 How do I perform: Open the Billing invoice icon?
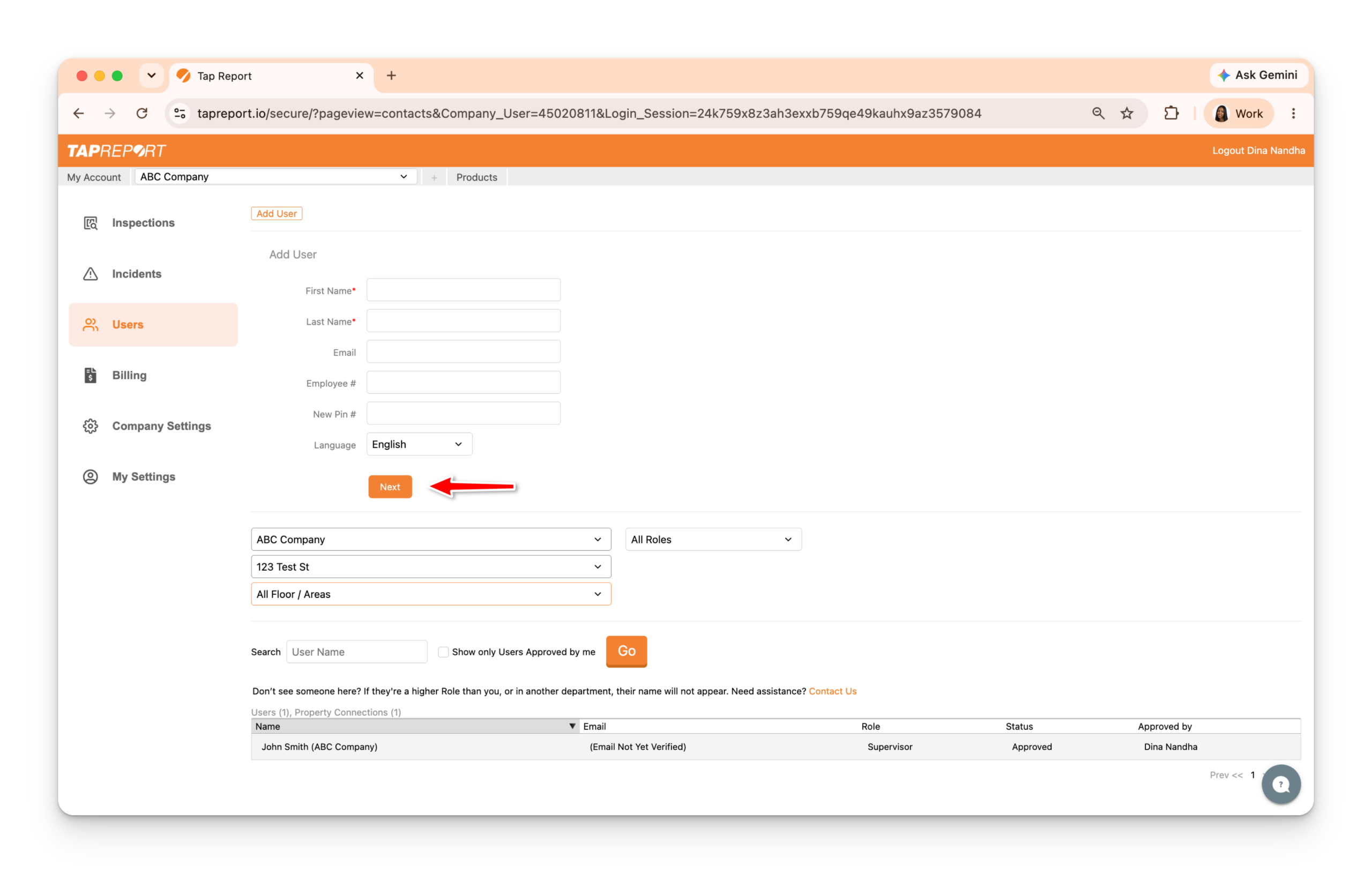(x=91, y=376)
